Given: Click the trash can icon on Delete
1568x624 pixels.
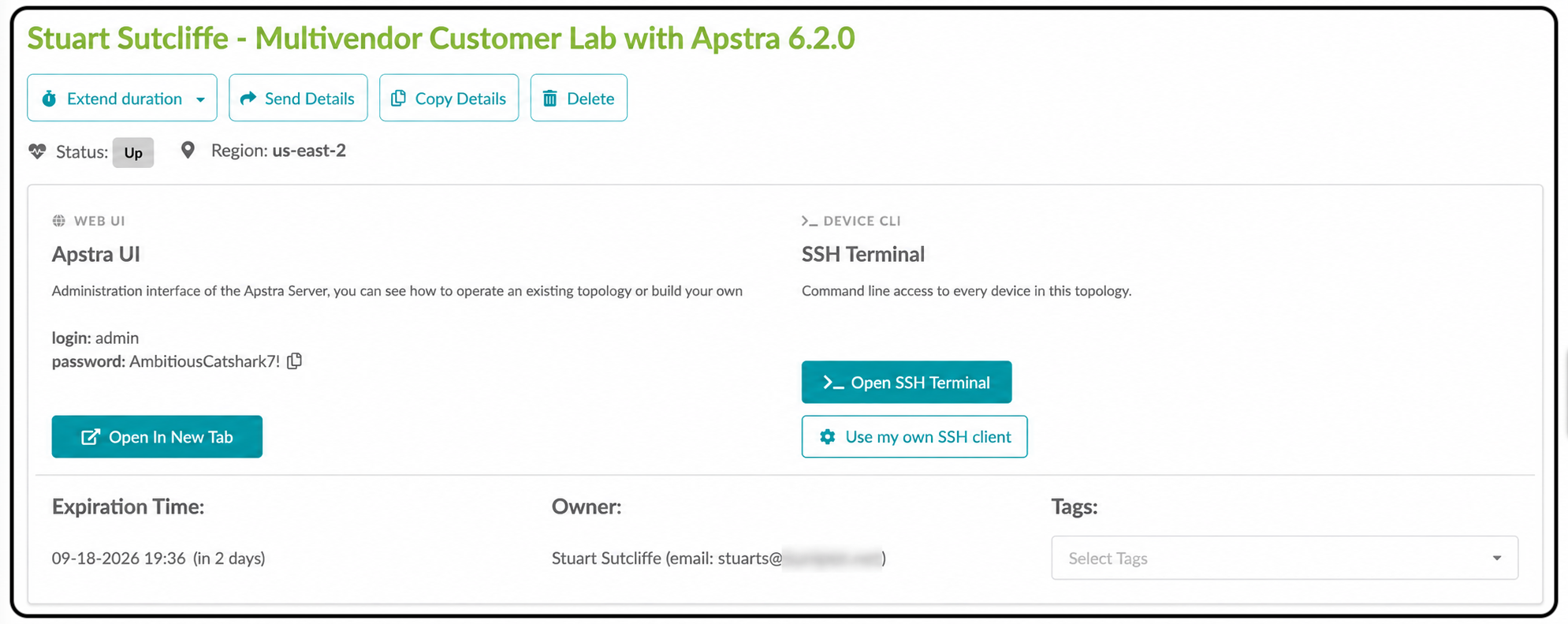Looking at the screenshot, I should tap(549, 98).
